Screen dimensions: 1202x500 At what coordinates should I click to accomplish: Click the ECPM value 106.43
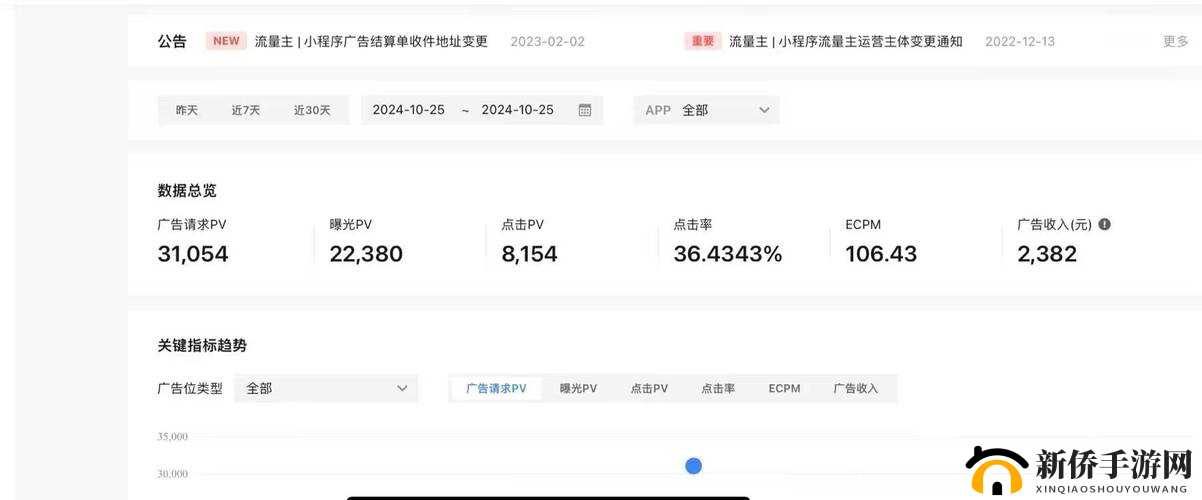(881, 254)
